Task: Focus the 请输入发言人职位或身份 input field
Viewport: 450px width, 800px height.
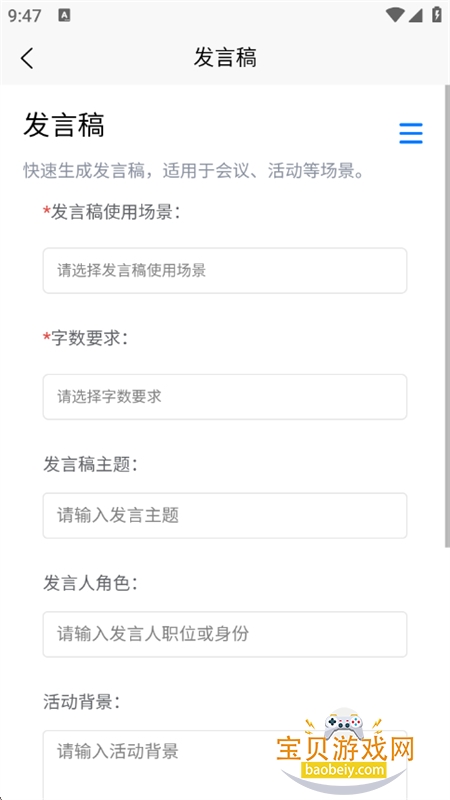Action: tap(224, 634)
